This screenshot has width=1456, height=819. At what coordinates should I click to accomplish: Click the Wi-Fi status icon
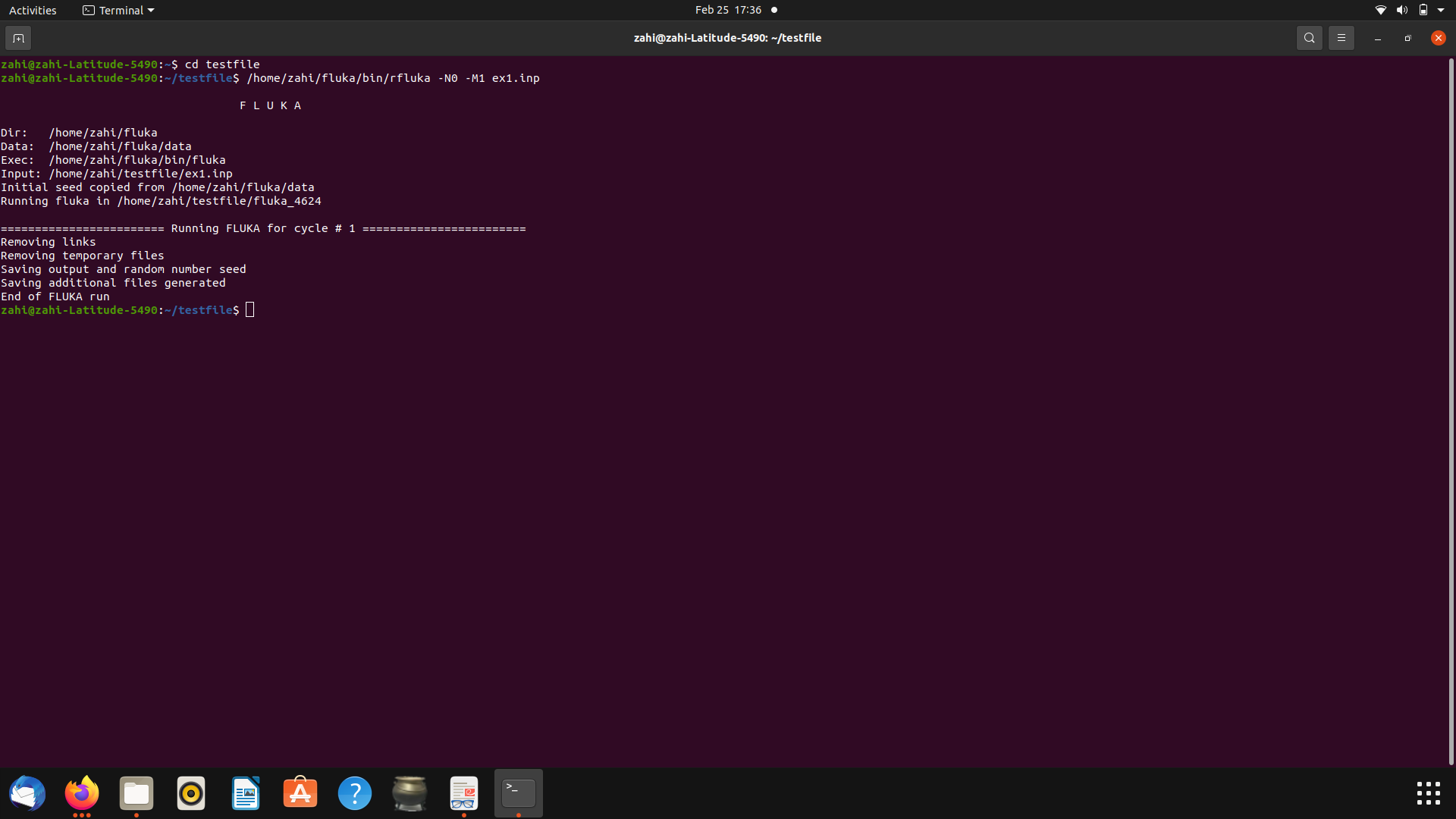[1380, 10]
